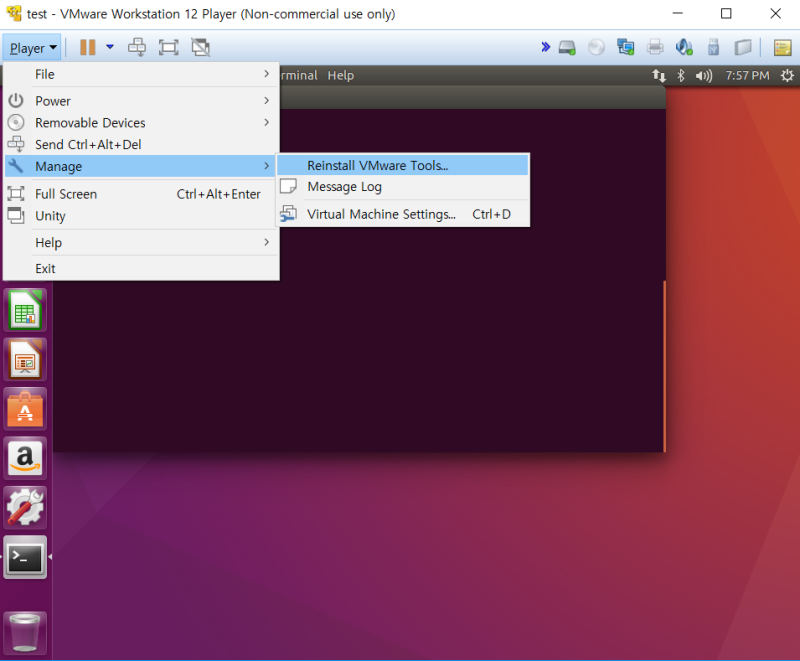
Task: Launch LibreOffice Impress from the launcher
Action: point(25,360)
